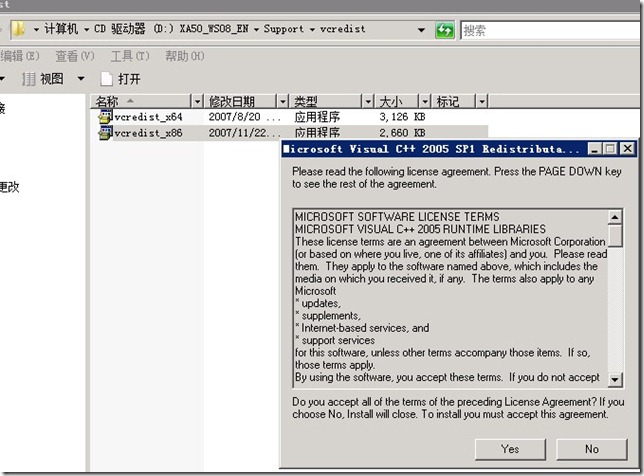Minimize the Visual C++ 2005 dialog

click(x=594, y=149)
